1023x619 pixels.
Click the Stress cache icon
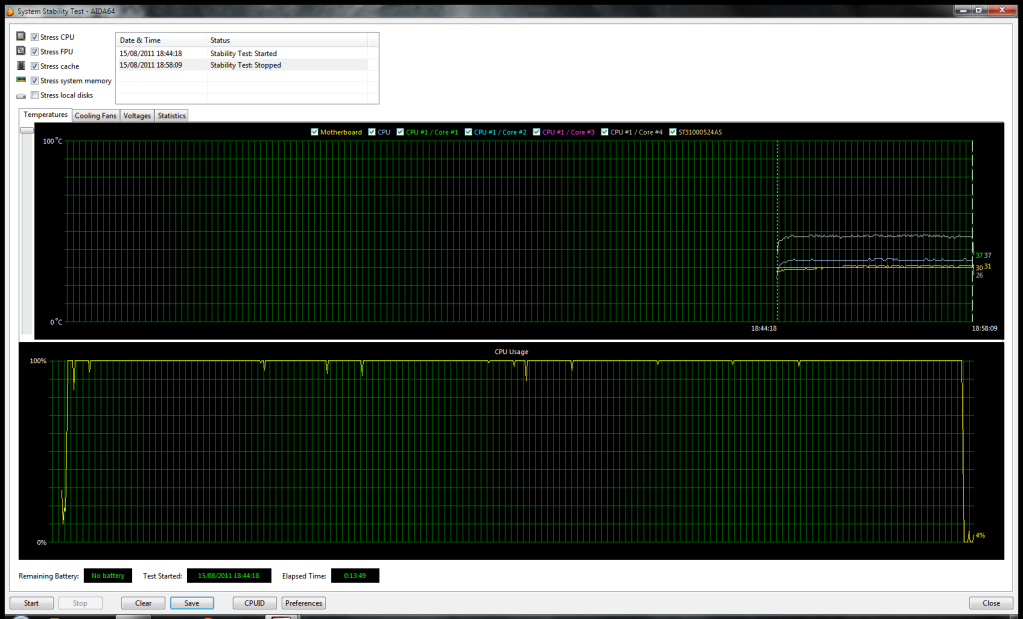pyautogui.click(x=20, y=66)
